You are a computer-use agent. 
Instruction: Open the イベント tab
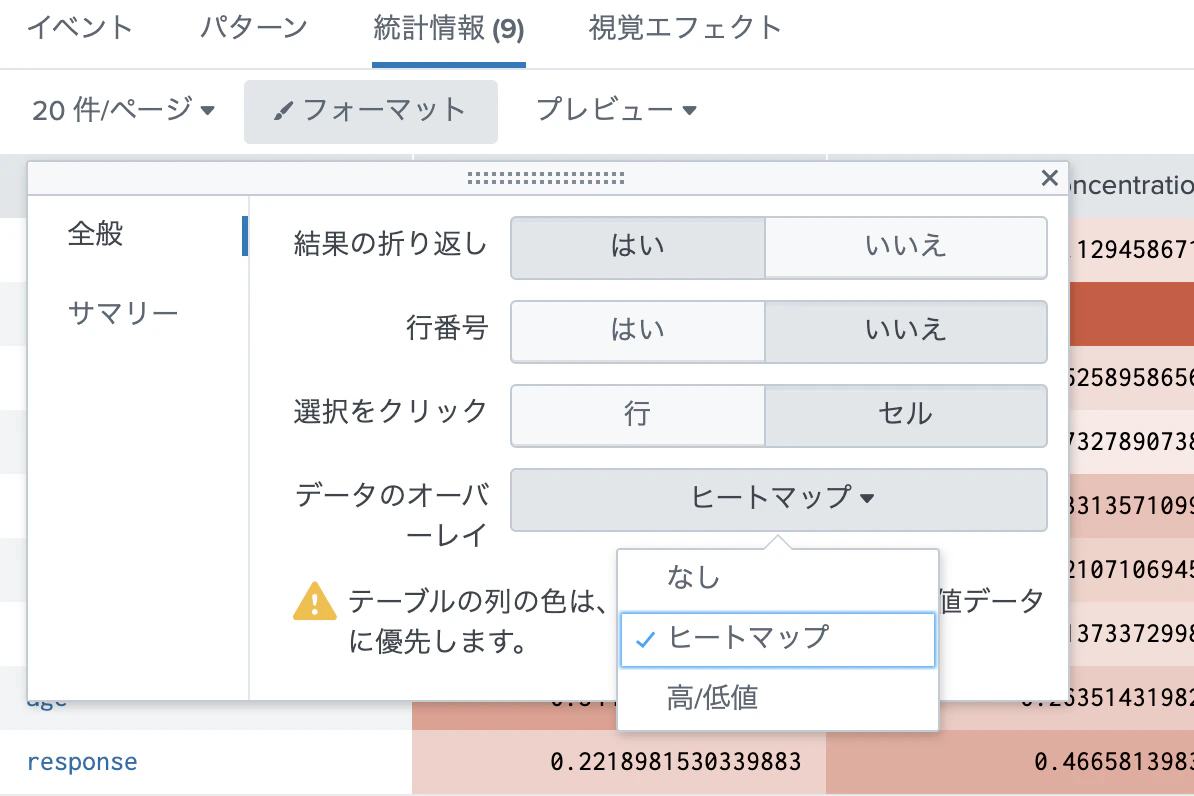pyautogui.click(x=80, y=28)
